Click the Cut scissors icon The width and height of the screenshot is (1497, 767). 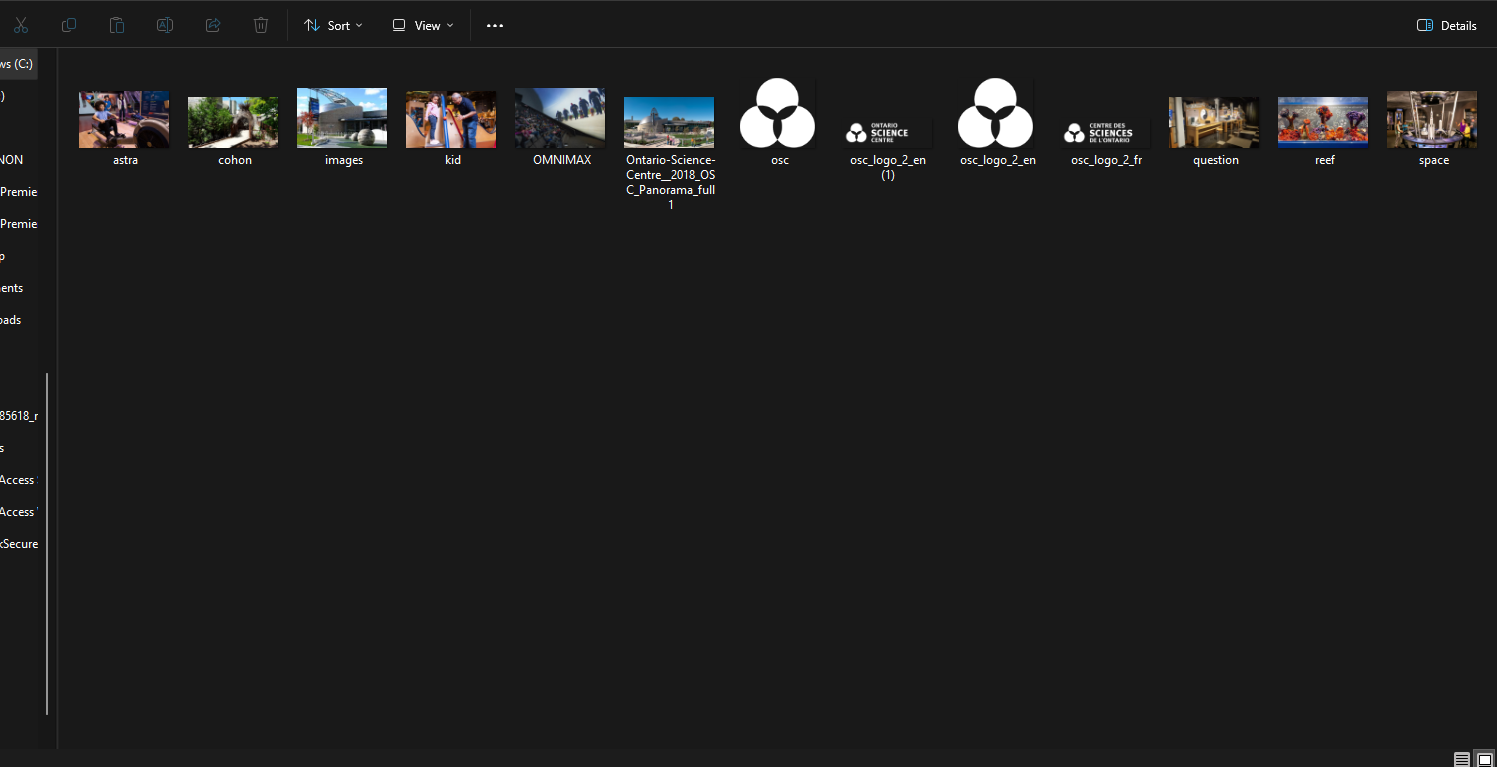click(21, 25)
